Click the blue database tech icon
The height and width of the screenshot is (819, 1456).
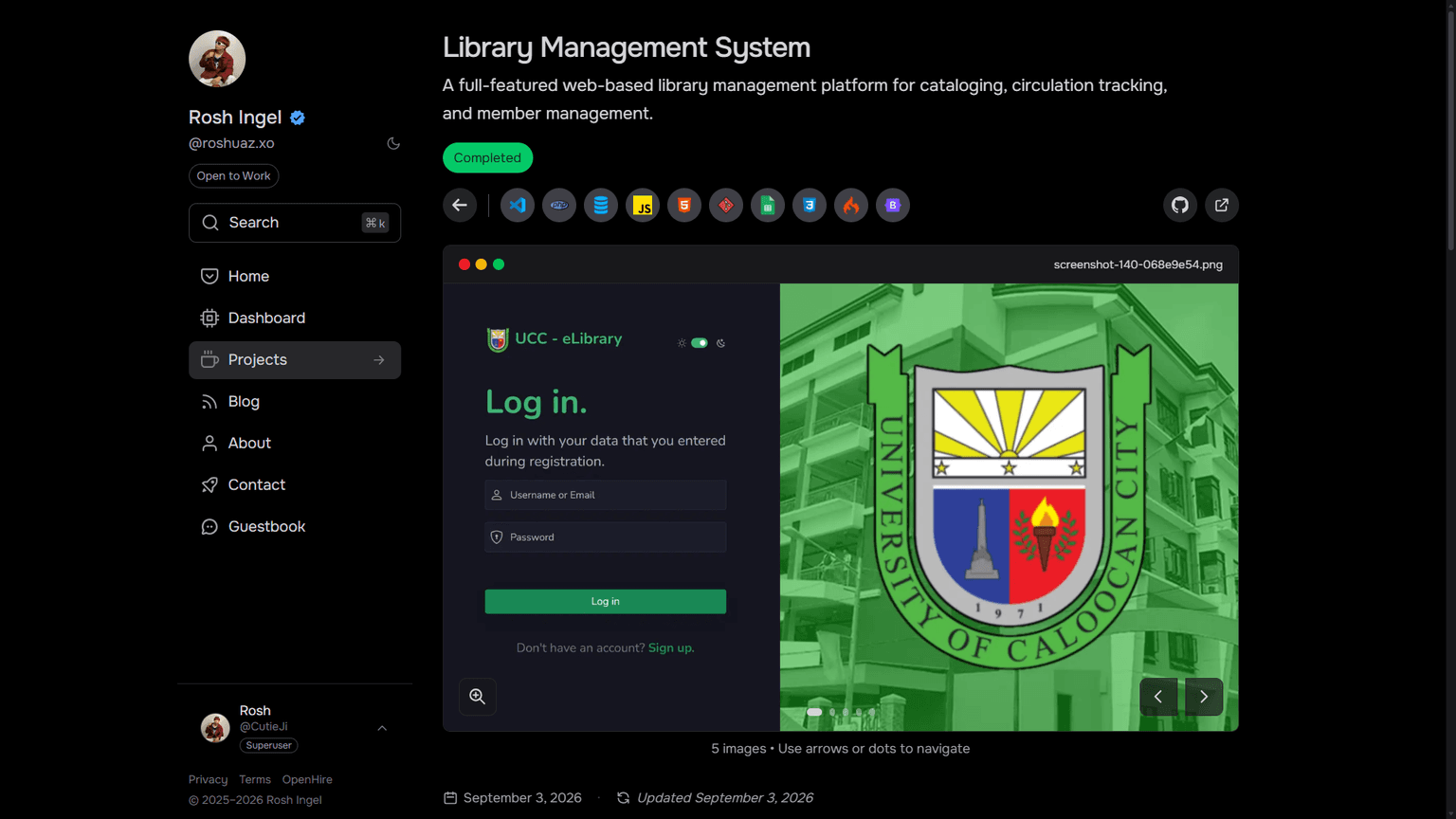[x=601, y=205]
